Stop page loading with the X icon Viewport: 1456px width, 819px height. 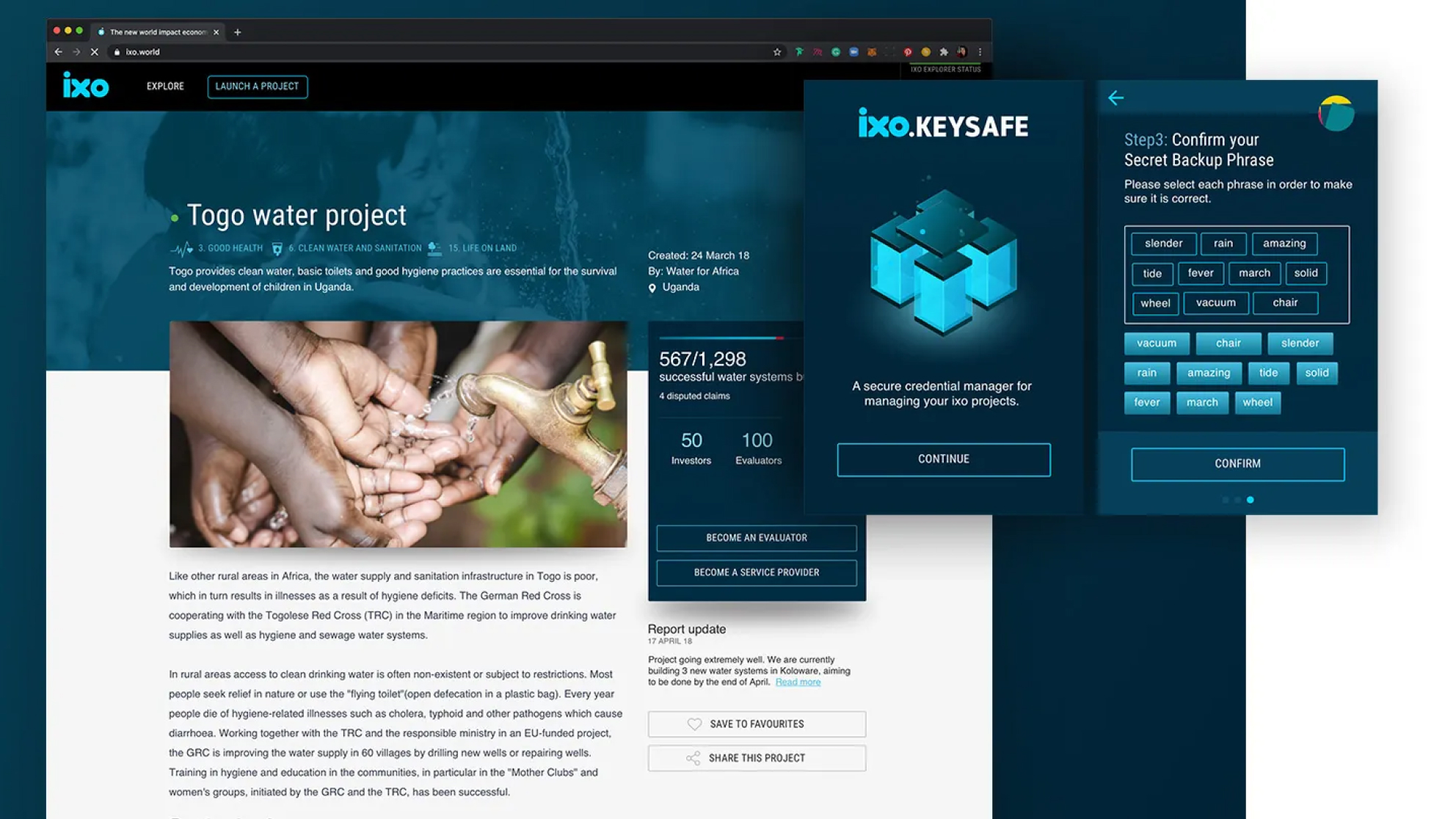tap(95, 52)
